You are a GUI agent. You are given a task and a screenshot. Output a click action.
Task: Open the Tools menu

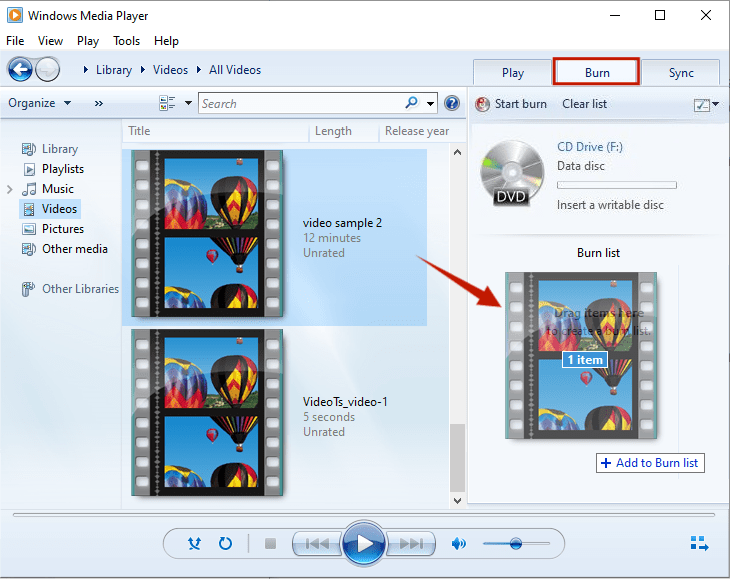coord(126,41)
